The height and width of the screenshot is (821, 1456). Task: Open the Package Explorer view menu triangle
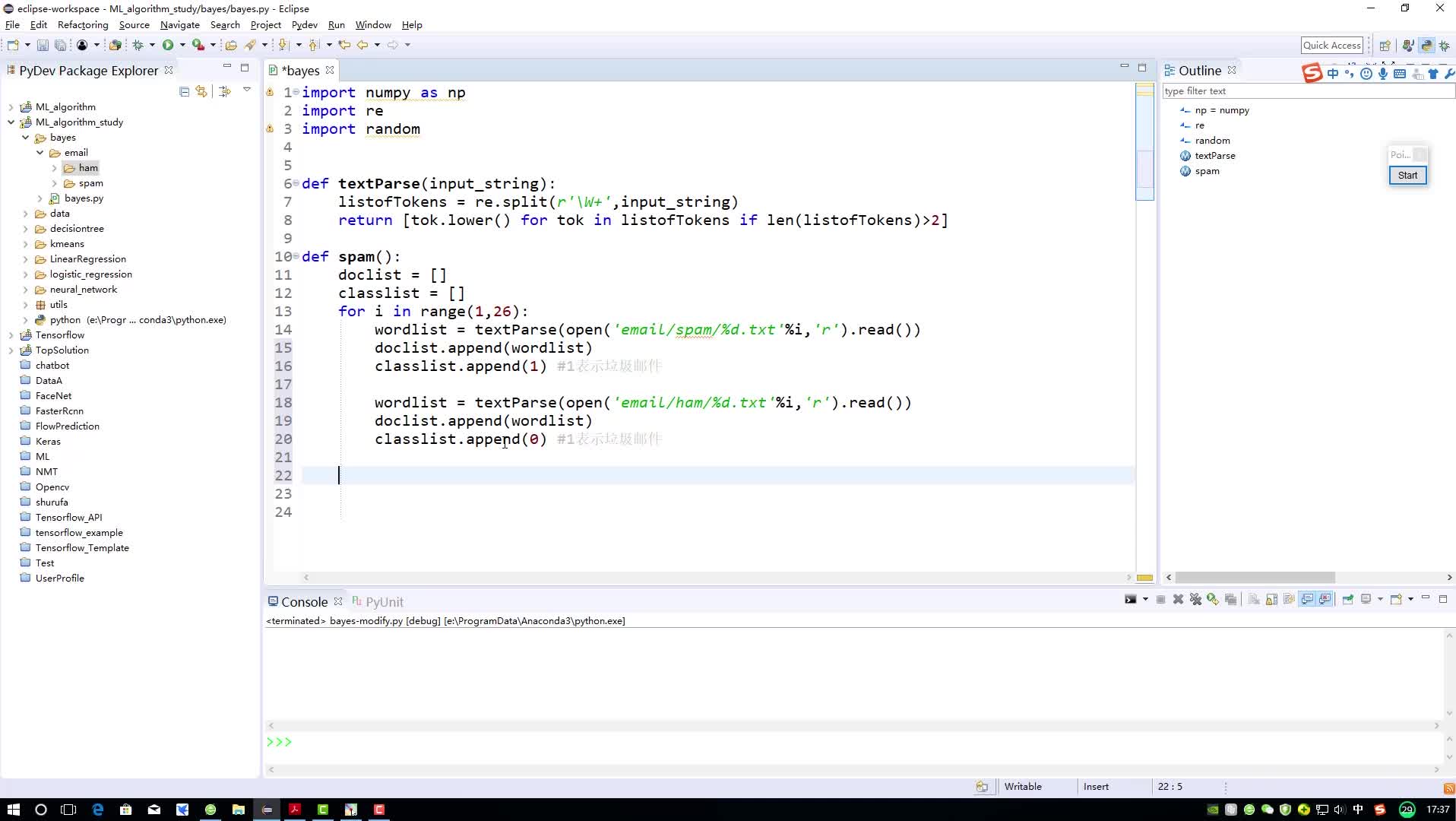(x=247, y=90)
